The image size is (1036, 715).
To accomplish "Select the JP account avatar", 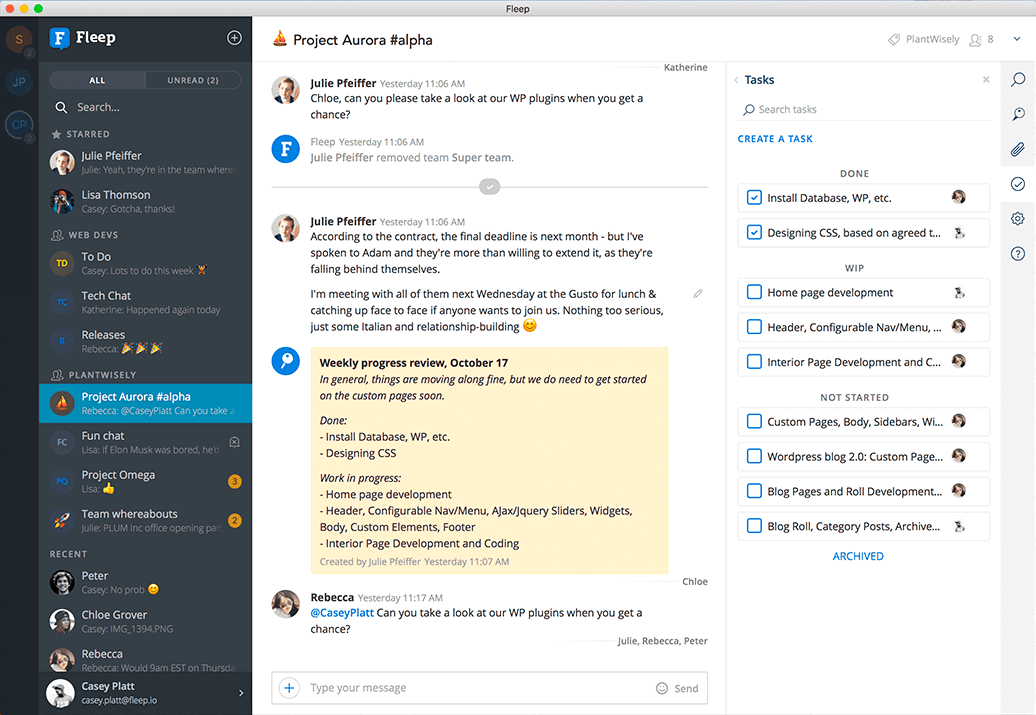I will click(x=19, y=82).
